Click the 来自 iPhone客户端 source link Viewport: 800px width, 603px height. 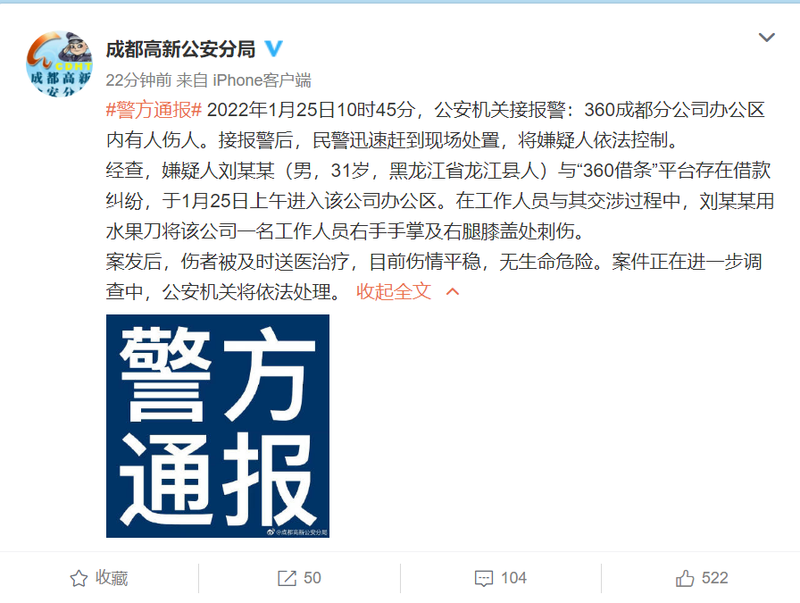[x=243, y=80]
